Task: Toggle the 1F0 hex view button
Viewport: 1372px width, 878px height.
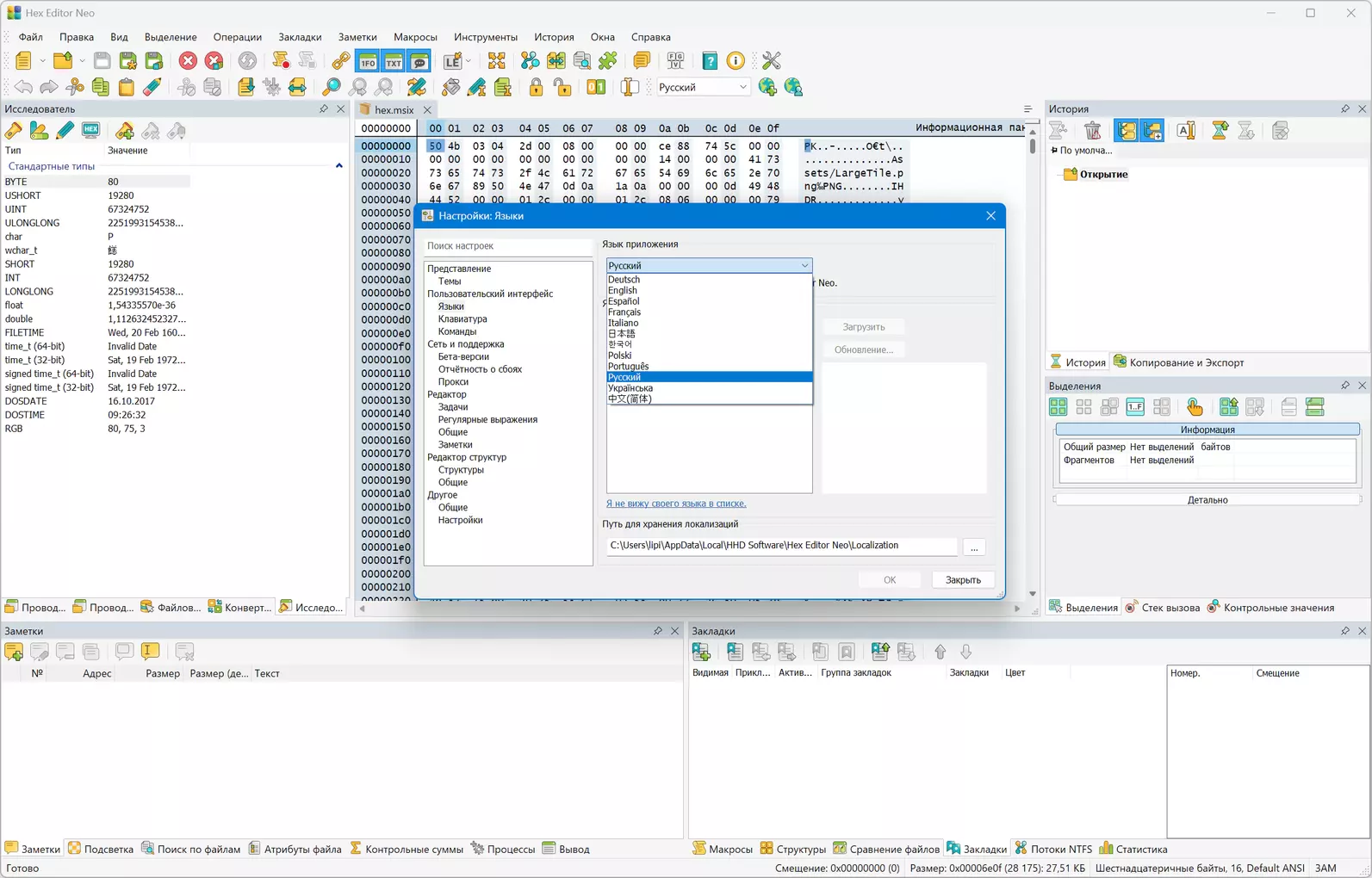Action: coord(368,60)
